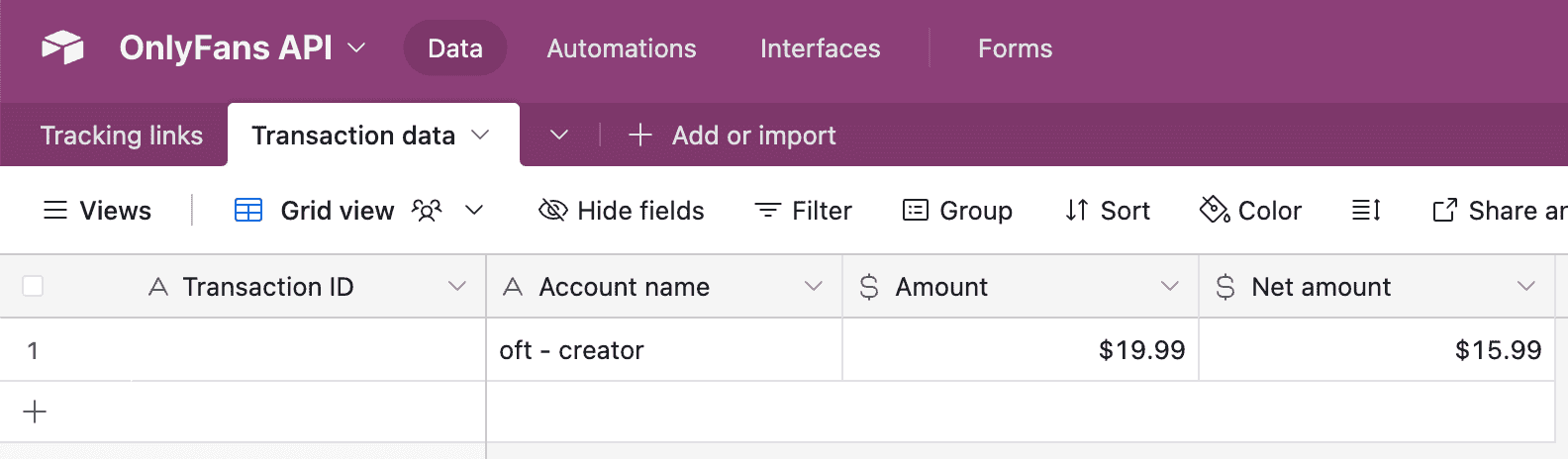Open the Grid view options chevron
1568x459 pixels.
coord(474,211)
